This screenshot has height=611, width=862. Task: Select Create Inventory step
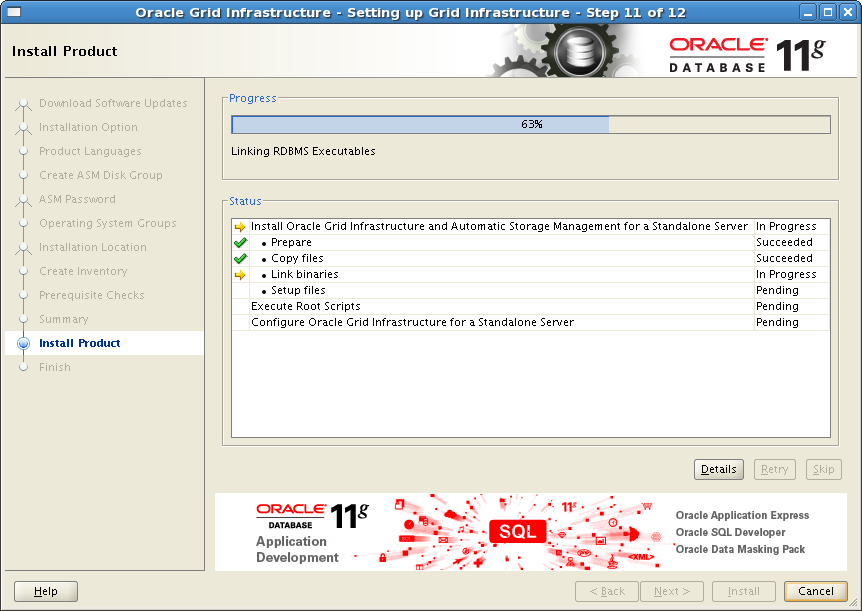[83, 271]
